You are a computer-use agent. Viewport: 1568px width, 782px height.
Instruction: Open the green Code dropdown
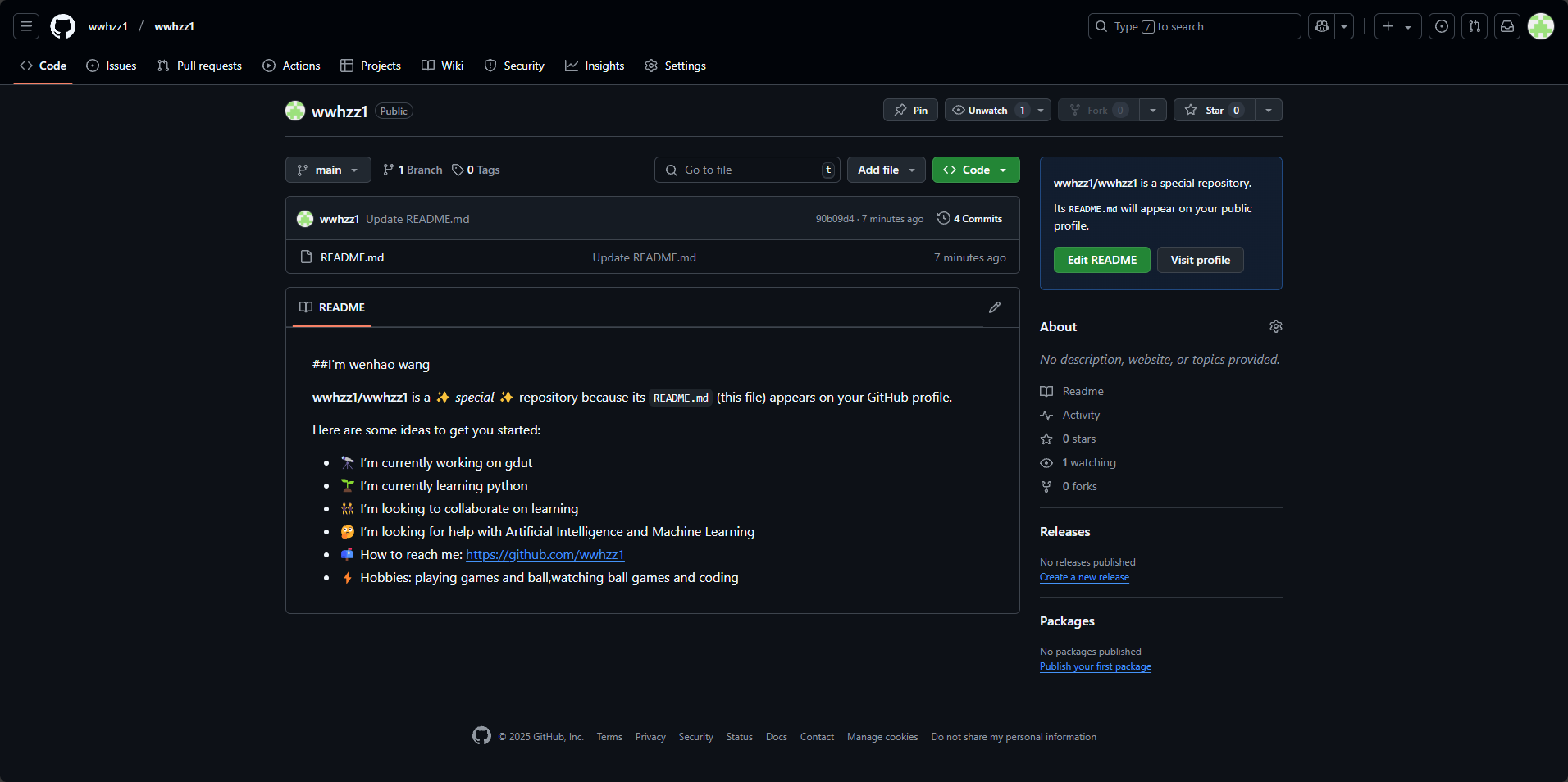coord(976,170)
